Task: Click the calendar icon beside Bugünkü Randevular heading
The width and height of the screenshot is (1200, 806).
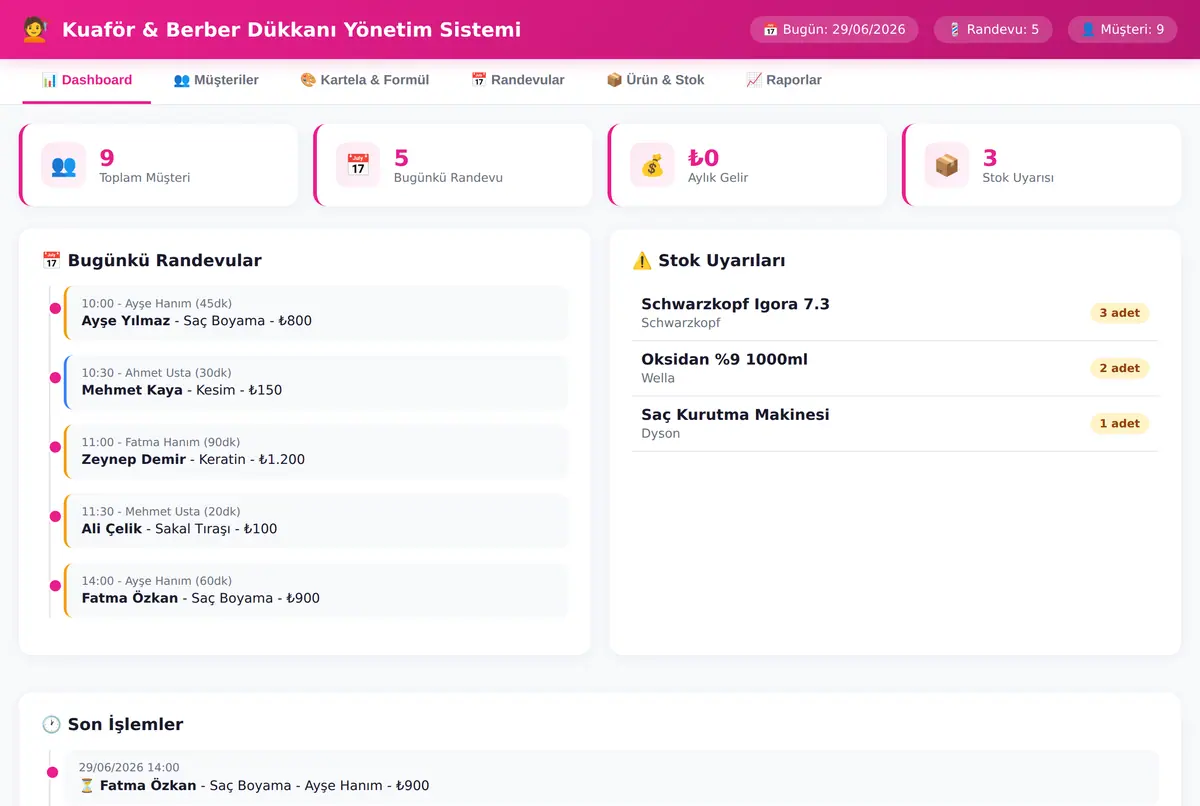Action: pyautogui.click(x=52, y=261)
